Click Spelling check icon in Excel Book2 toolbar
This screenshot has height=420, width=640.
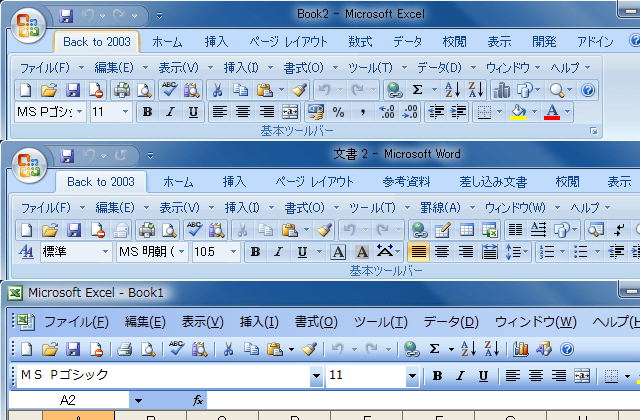pos(169,90)
